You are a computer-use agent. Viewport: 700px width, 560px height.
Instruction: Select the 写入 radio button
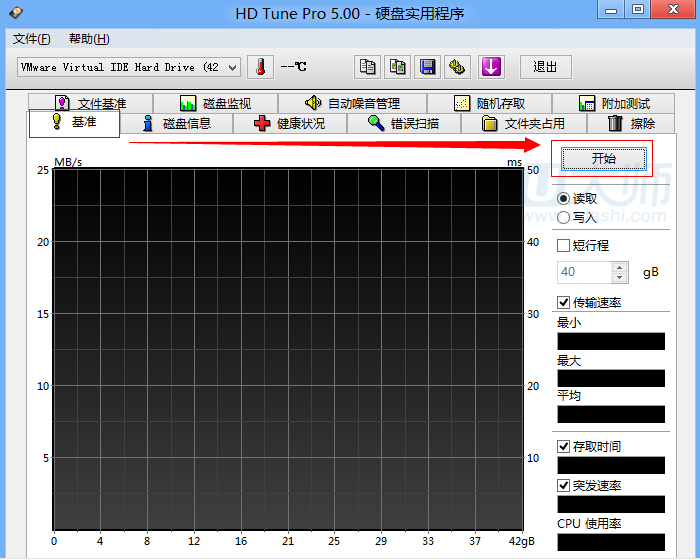(564, 217)
